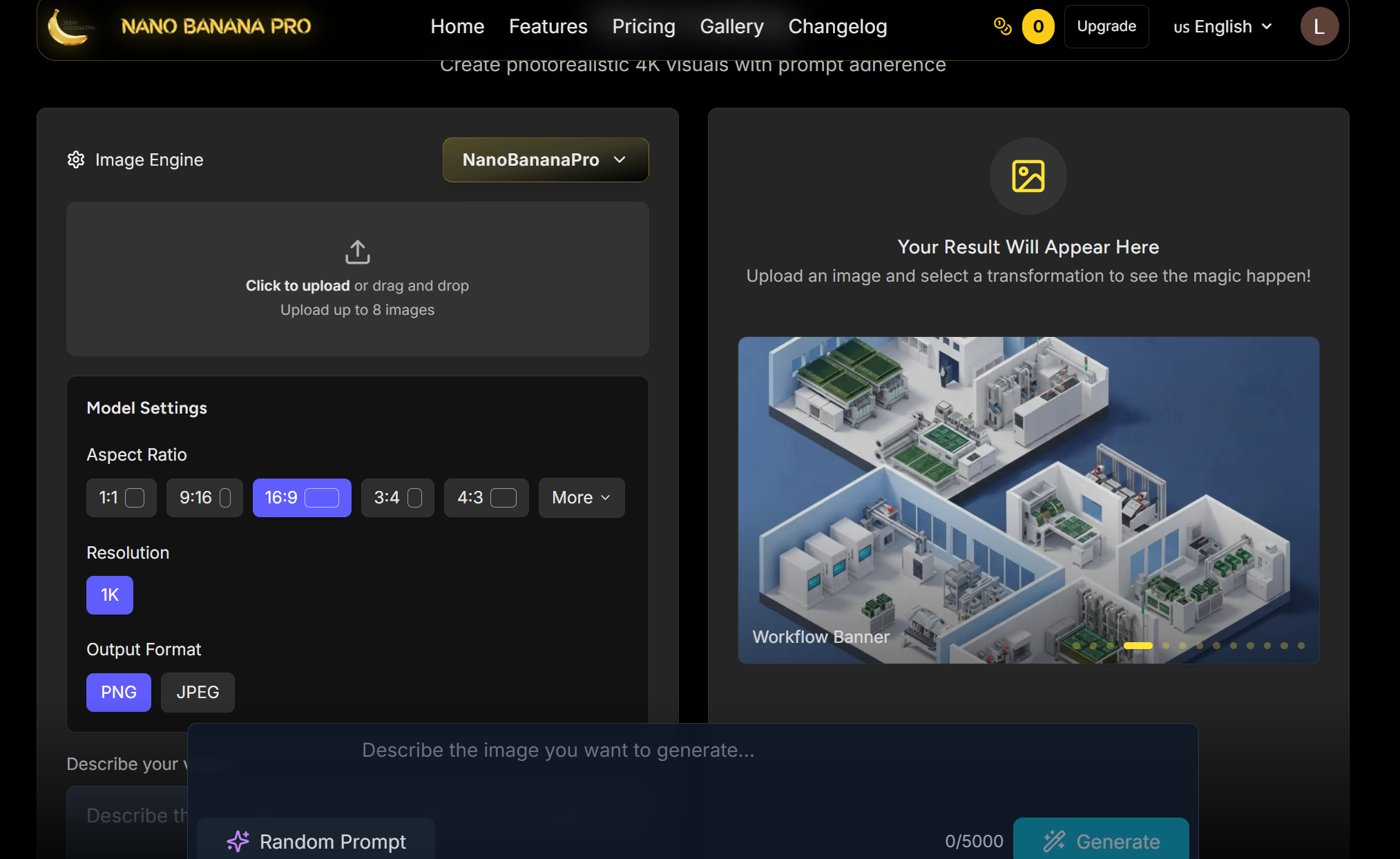Click the upload arrow icon
Viewport: 1400px width, 859px height.
click(x=357, y=252)
